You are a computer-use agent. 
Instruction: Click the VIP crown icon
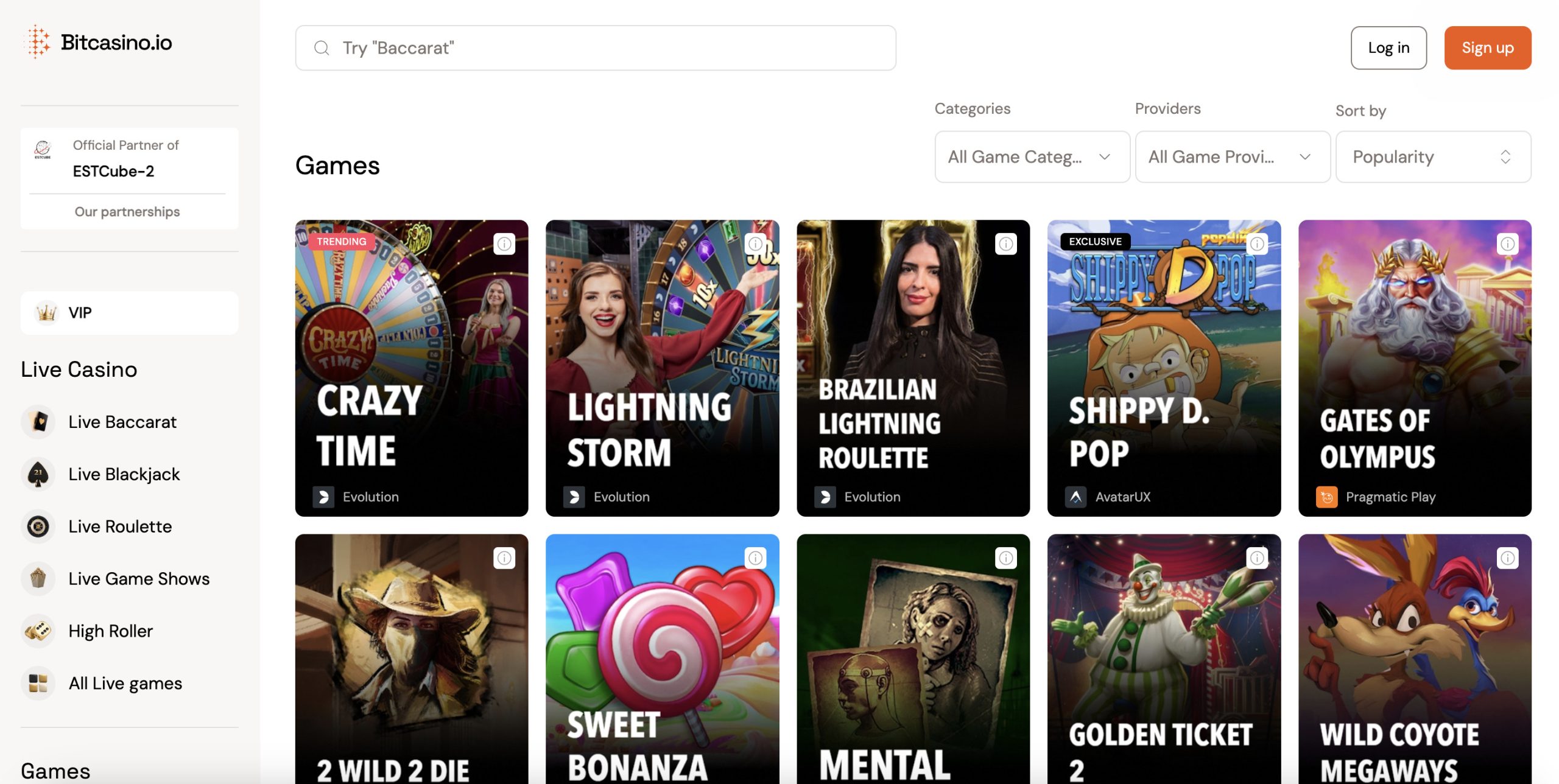pyautogui.click(x=46, y=313)
